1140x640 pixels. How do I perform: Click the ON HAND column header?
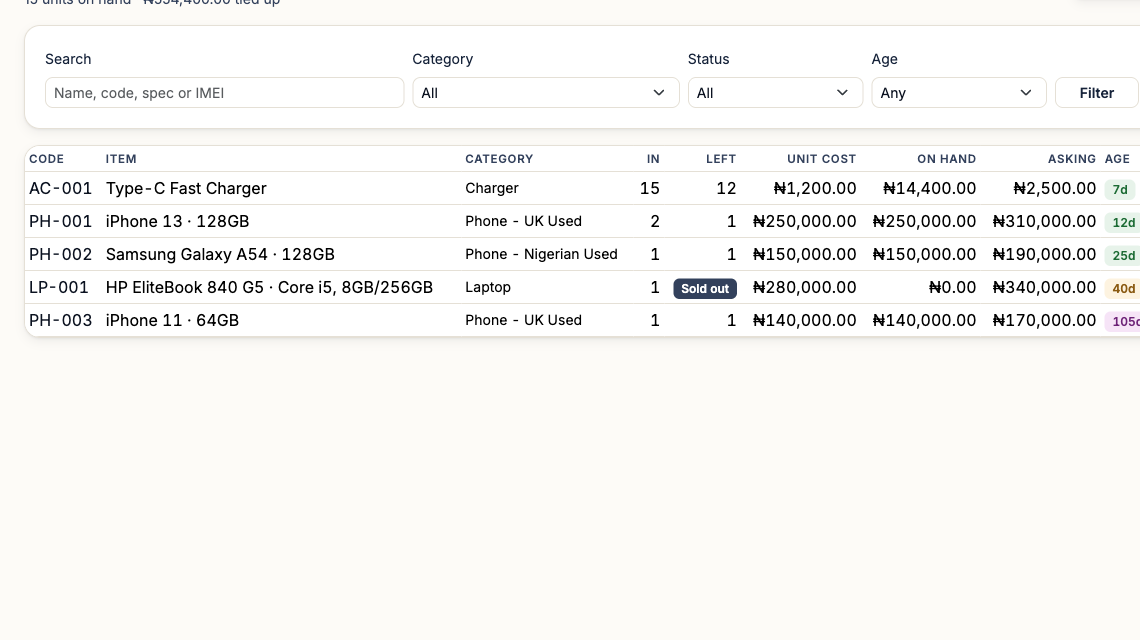pos(946,159)
